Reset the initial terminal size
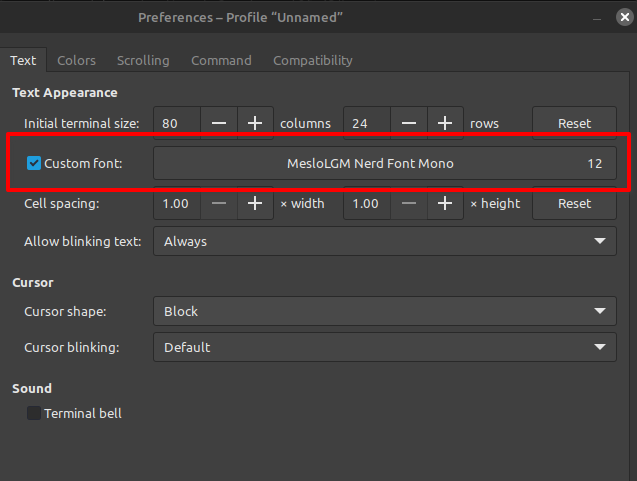Screen dimensions: 637x481 574,123
